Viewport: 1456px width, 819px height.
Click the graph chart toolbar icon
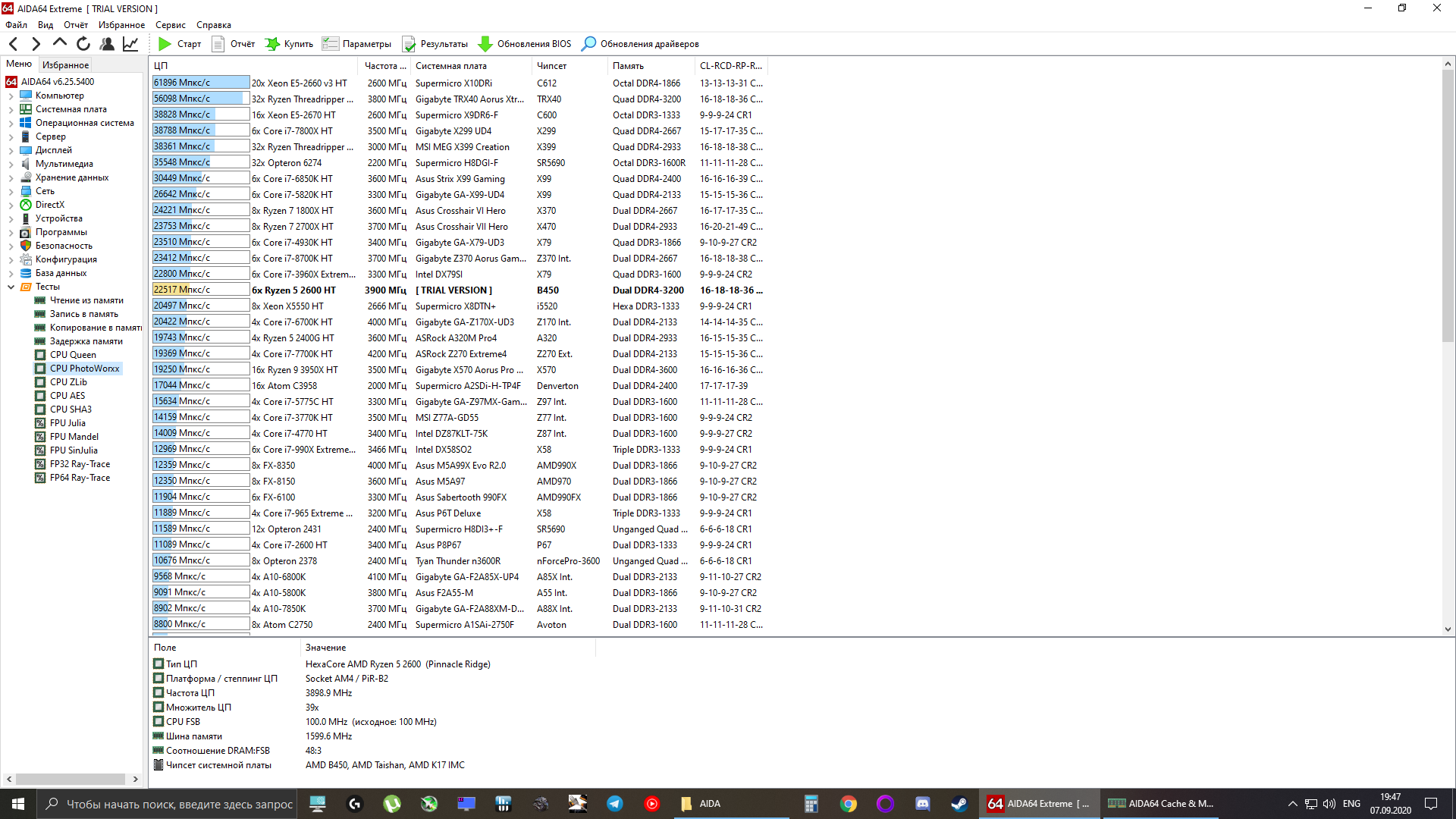click(x=130, y=44)
